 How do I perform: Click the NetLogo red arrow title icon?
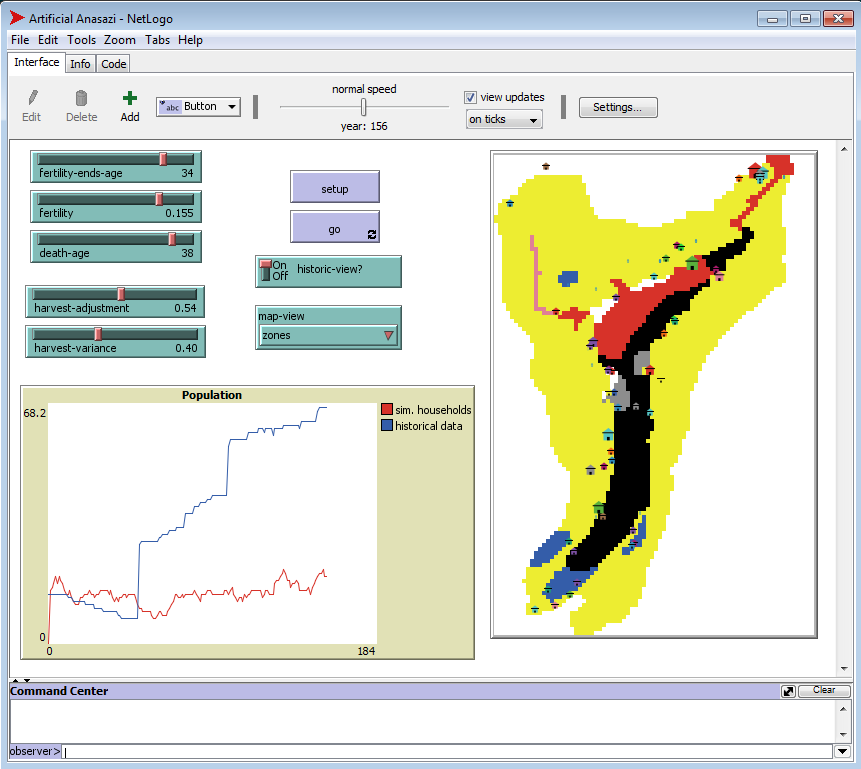coord(17,18)
